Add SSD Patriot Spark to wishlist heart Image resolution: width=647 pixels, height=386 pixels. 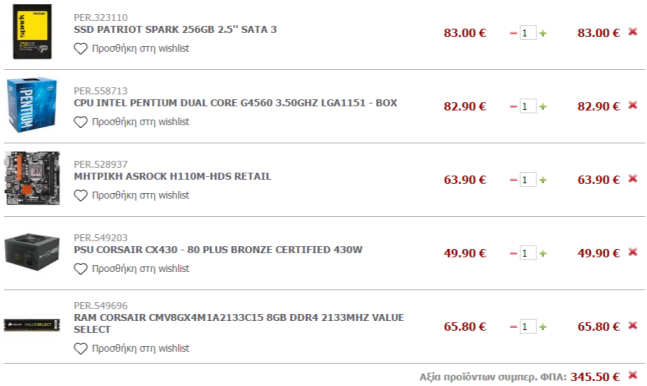(80, 49)
